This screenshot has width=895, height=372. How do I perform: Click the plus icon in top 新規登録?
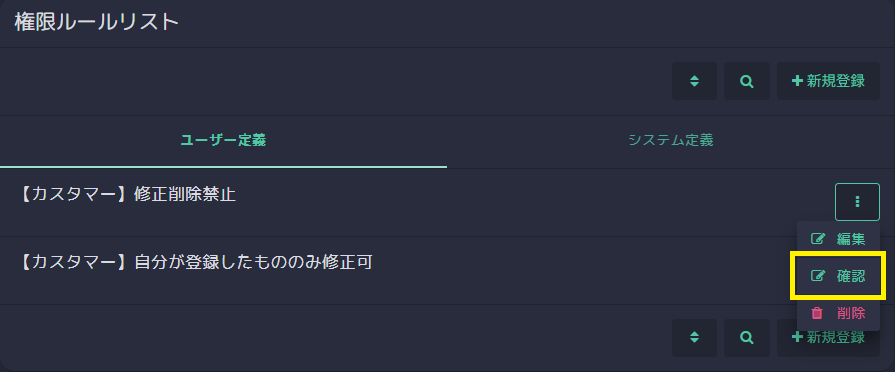tap(797, 81)
